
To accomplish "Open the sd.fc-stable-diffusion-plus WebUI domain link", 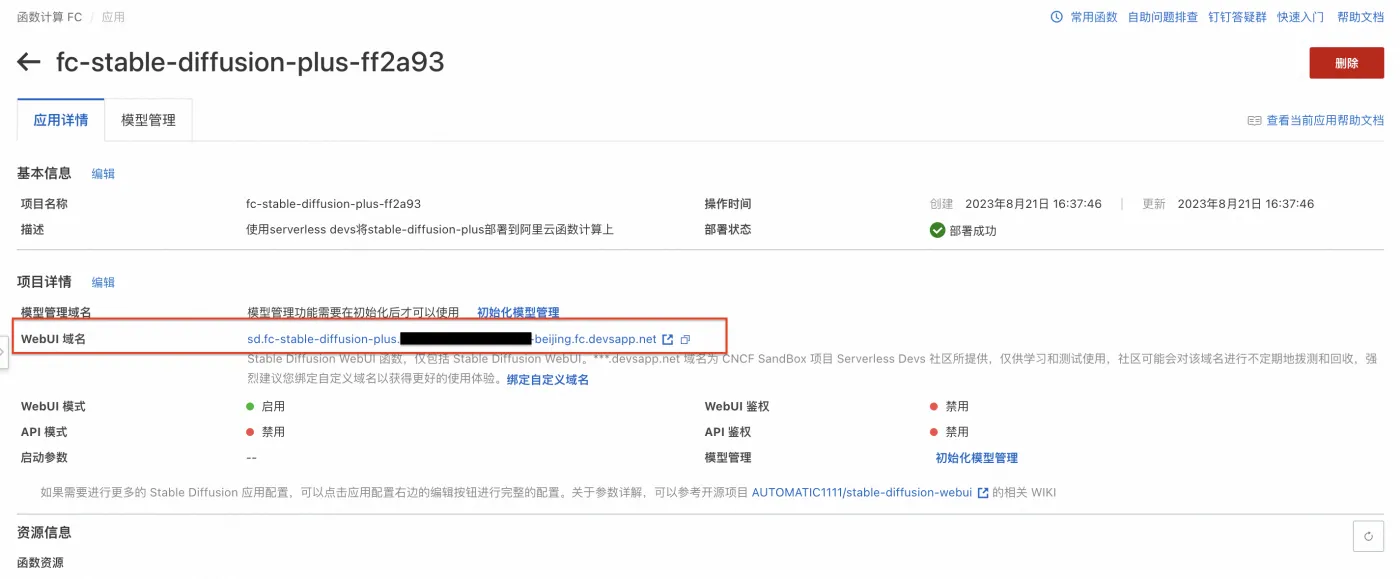I will pos(452,340).
